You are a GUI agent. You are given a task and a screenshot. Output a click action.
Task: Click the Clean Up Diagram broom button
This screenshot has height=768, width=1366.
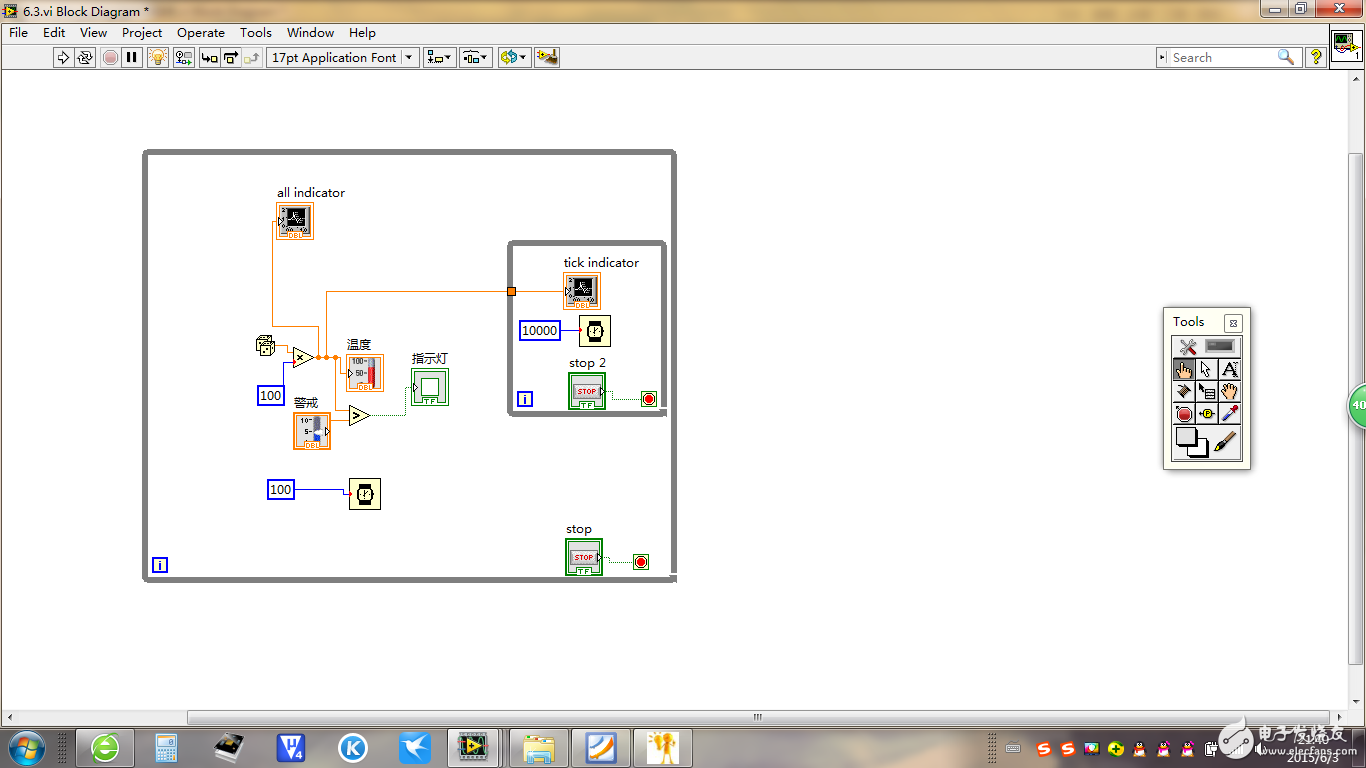546,58
